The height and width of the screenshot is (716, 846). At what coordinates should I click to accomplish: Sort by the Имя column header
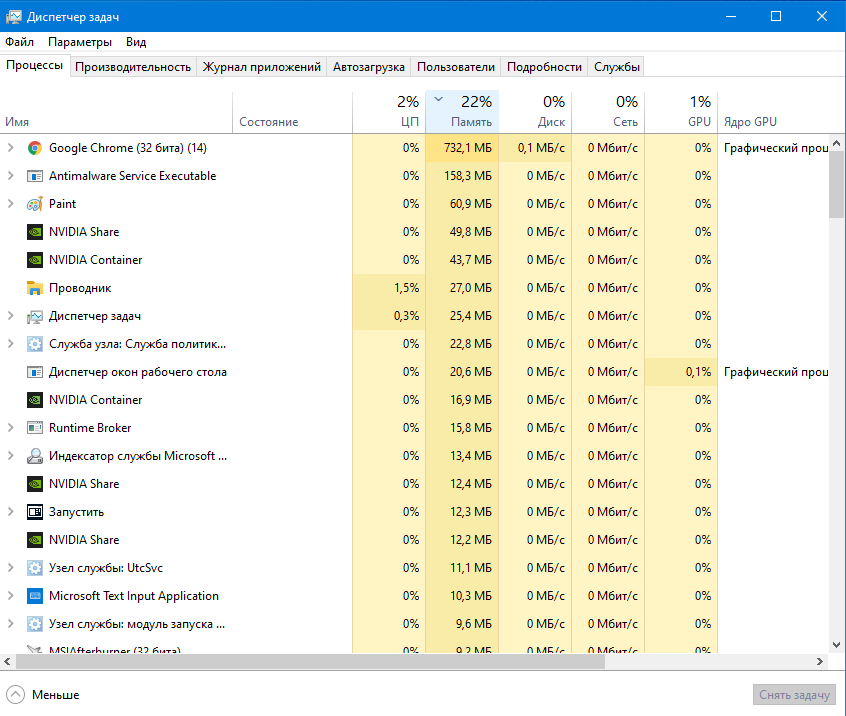click(116, 112)
